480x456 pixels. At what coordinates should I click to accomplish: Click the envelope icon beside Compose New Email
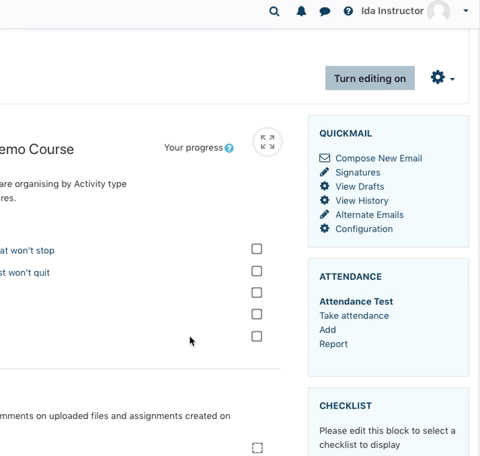point(325,158)
